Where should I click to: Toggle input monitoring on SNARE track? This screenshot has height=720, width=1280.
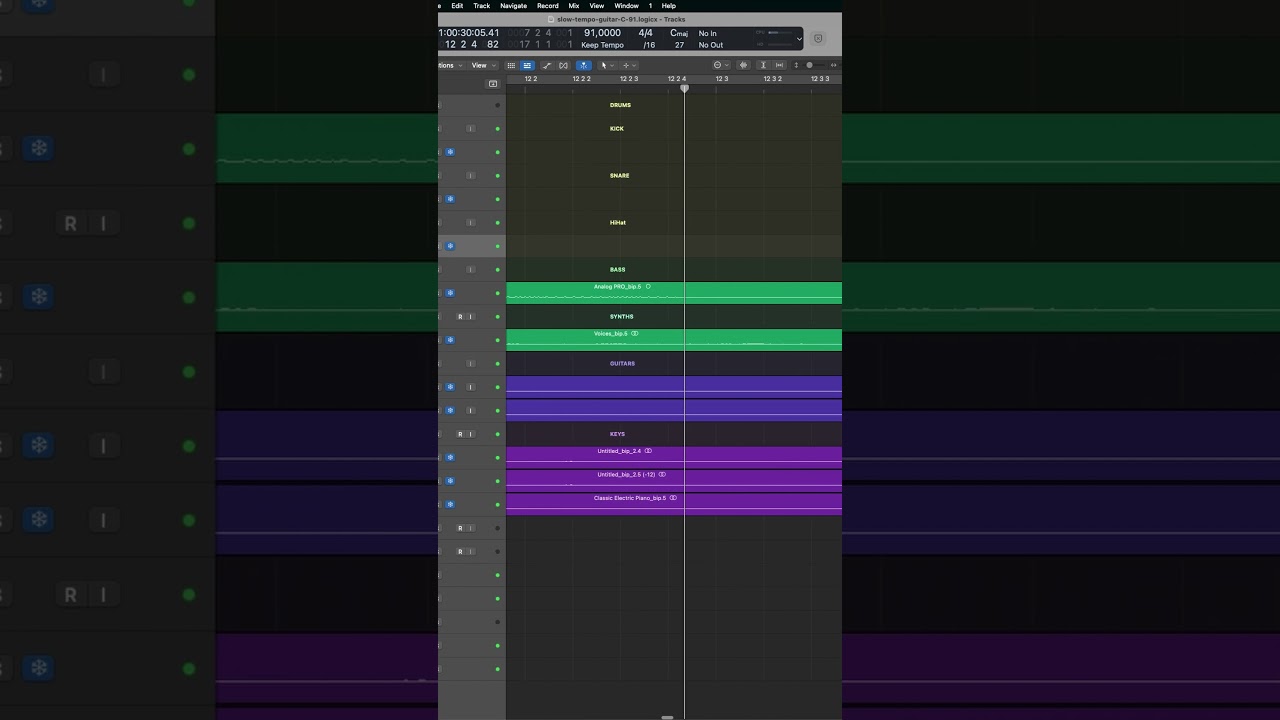coord(470,176)
